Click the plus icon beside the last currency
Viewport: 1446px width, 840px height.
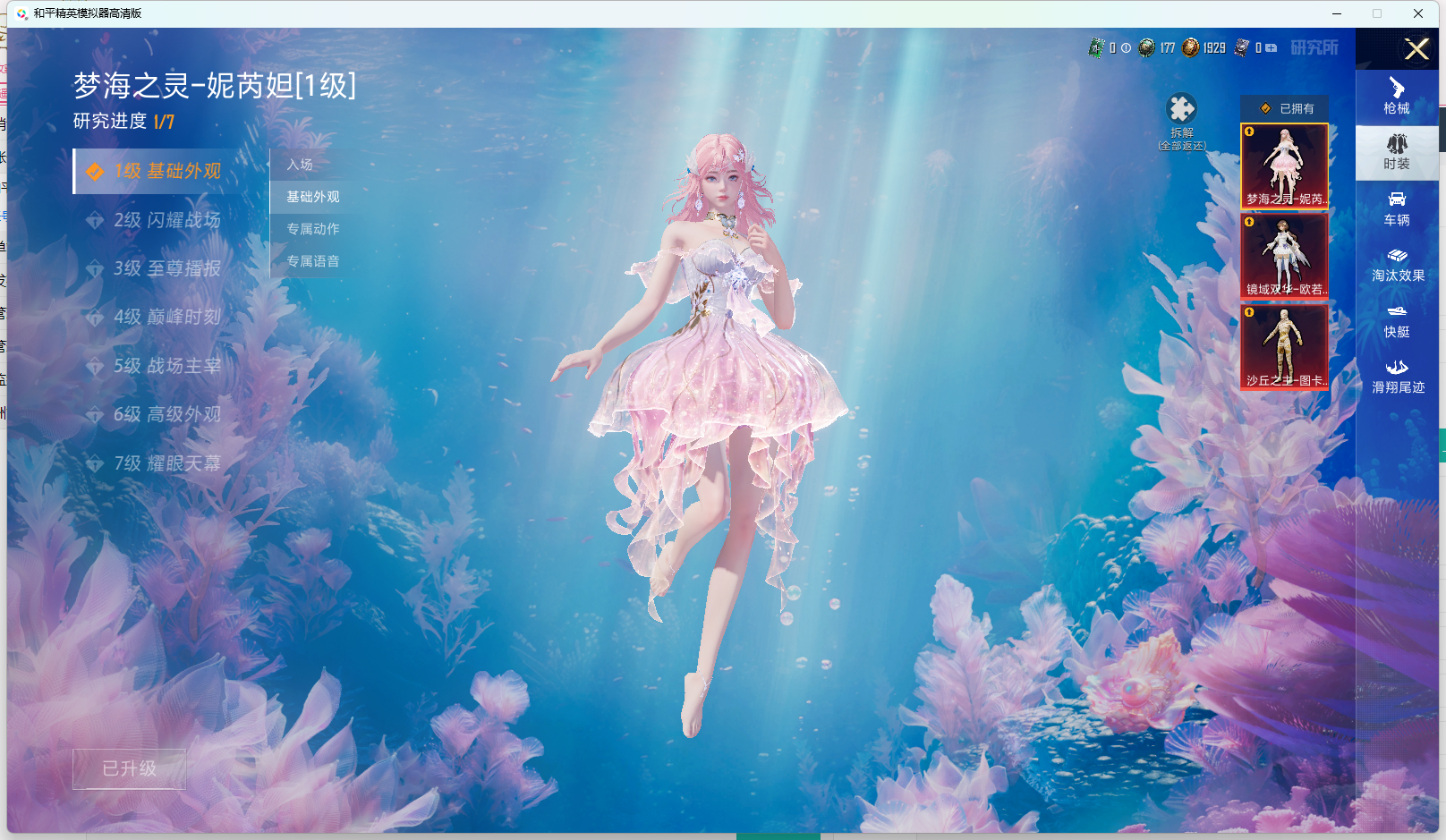[x=1271, y=48]
